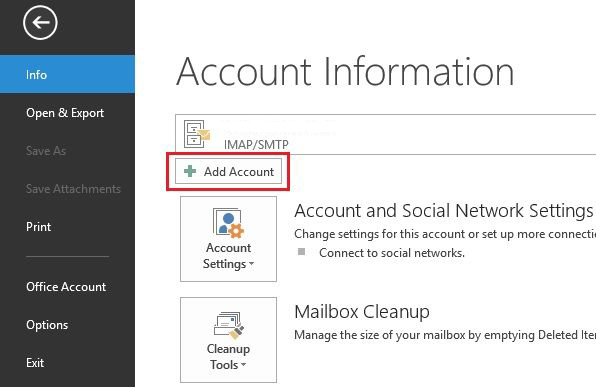Click the Account and Social Network Settings heading

point(444,211)
